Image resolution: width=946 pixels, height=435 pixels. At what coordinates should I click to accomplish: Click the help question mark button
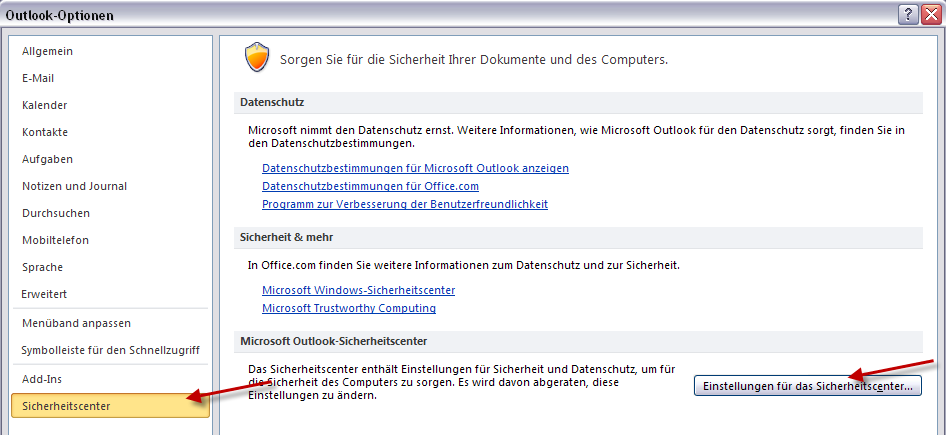click(908, 14)
